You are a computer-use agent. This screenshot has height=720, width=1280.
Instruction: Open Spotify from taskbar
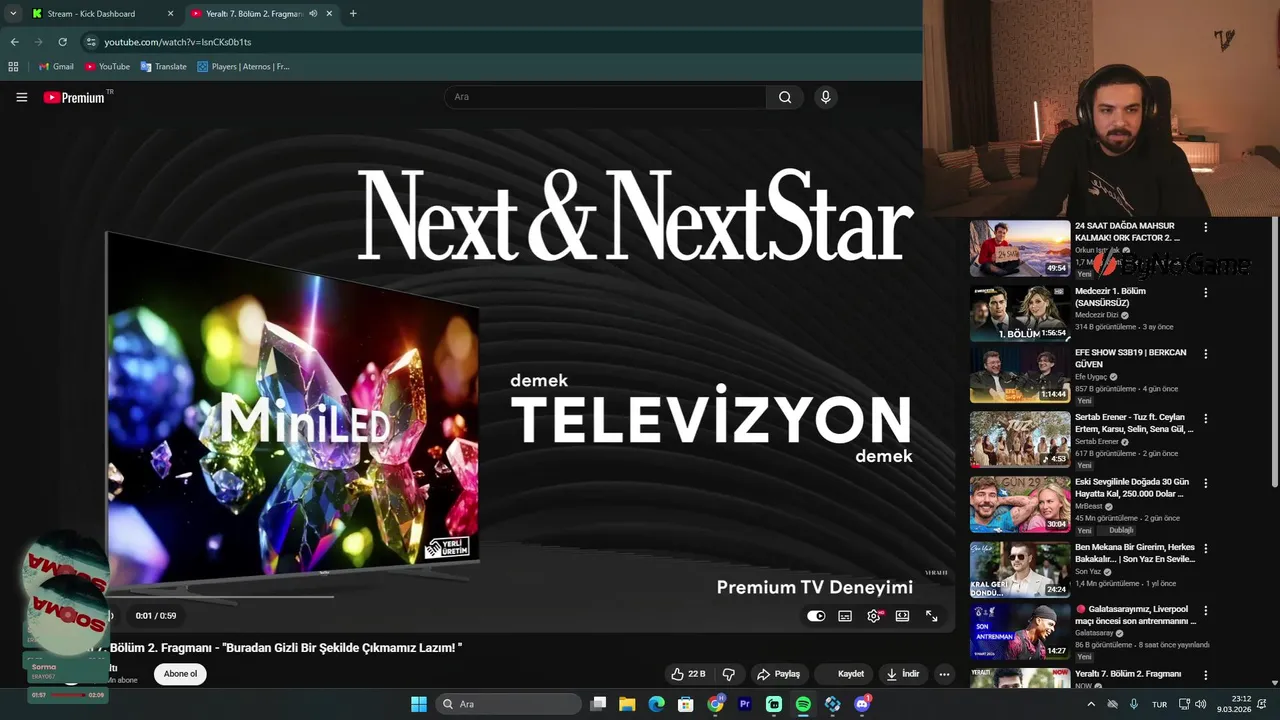point(803,704)
